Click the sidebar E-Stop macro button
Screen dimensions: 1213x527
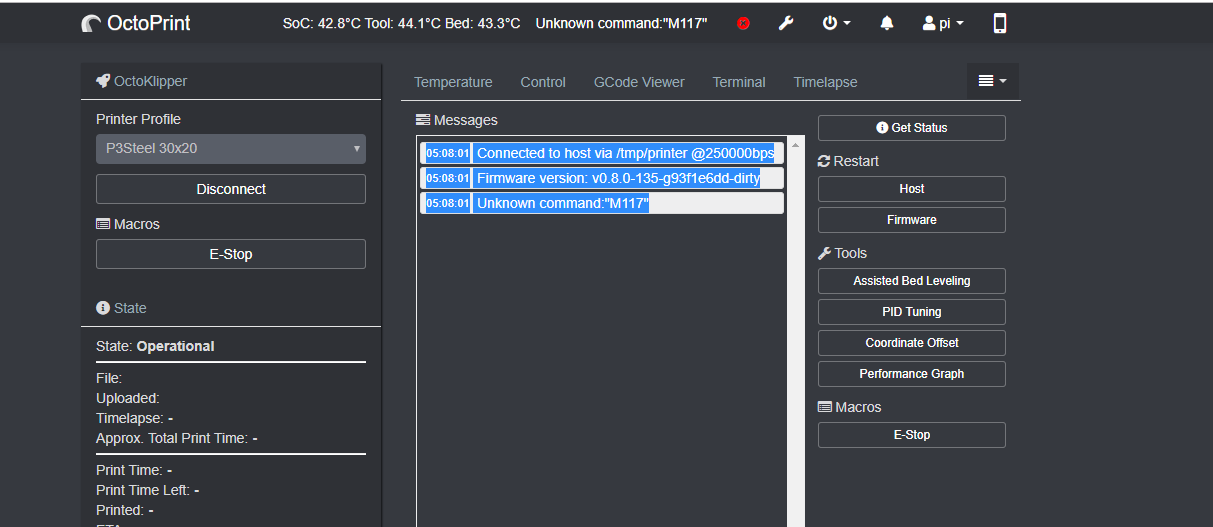(231, 254)
